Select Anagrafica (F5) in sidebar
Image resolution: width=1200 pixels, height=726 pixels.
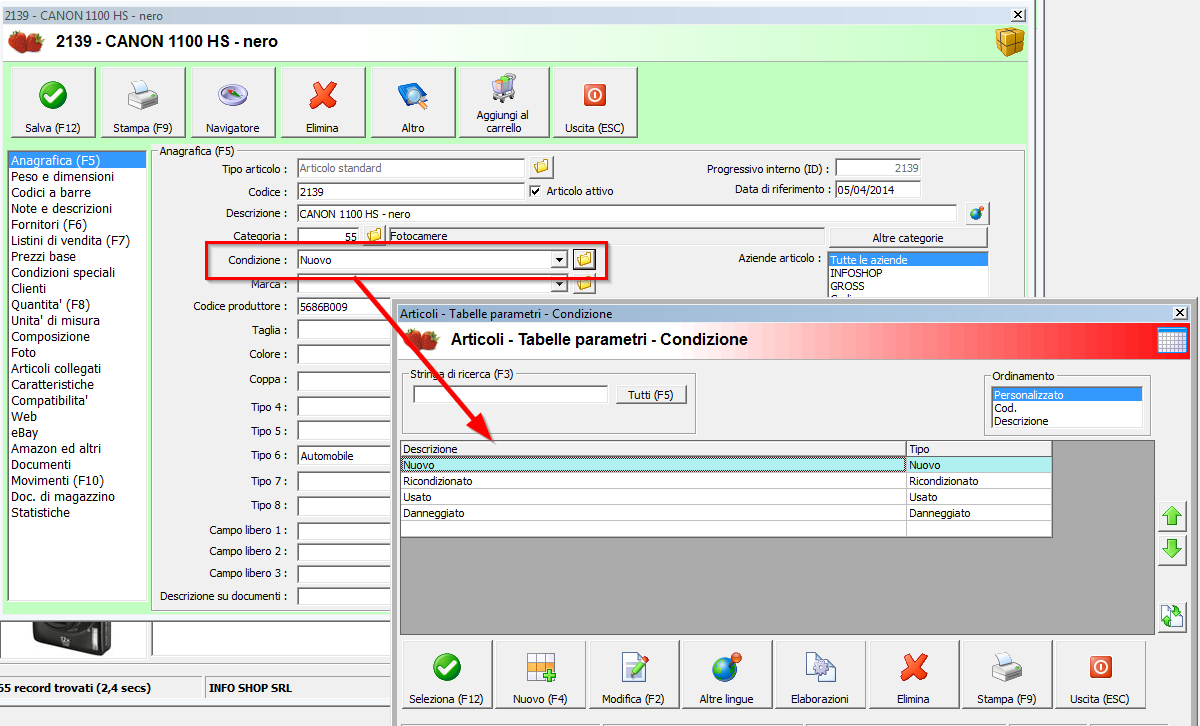point(76,160)
